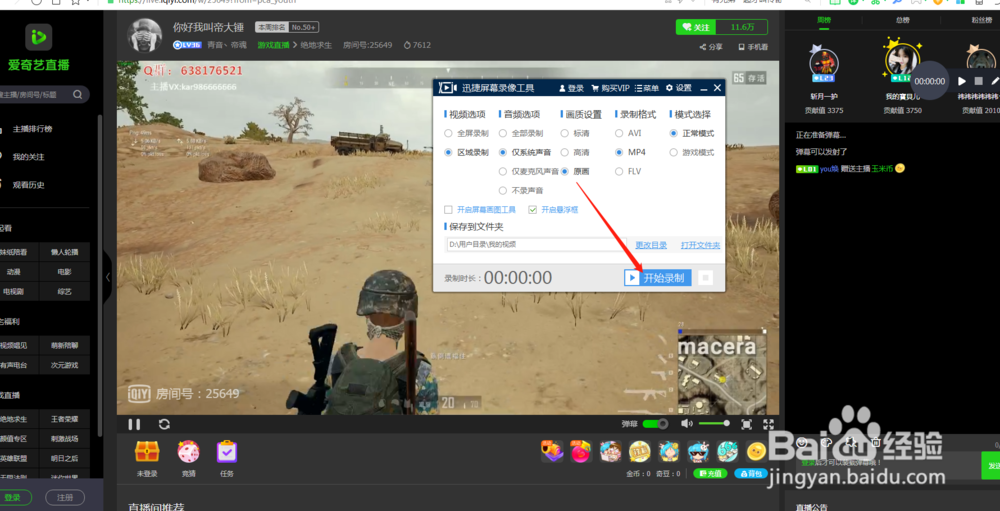1000x511 pixels.
Task: Click stop on the floating recorder bar
Action: point(978,81)
